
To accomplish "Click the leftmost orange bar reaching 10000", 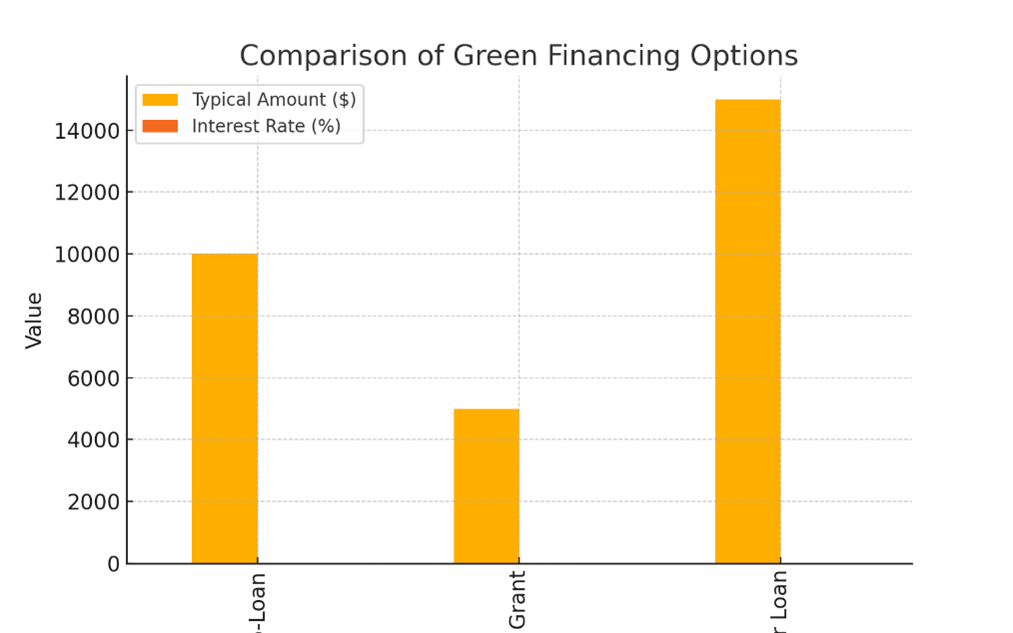I will pyautogui.click(x=224, y=408).
